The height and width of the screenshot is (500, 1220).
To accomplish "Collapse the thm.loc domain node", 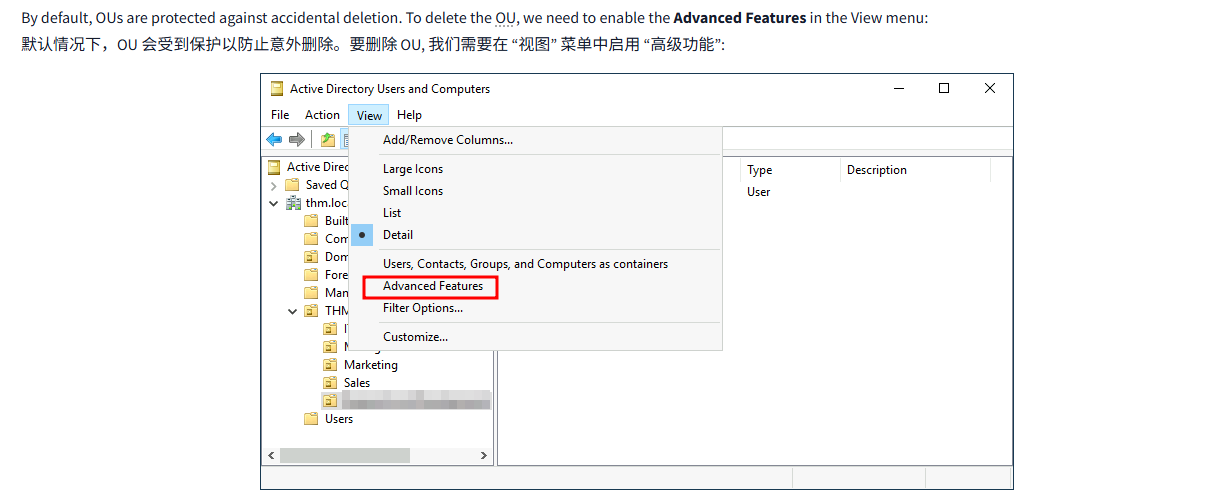I will [274, 203].
